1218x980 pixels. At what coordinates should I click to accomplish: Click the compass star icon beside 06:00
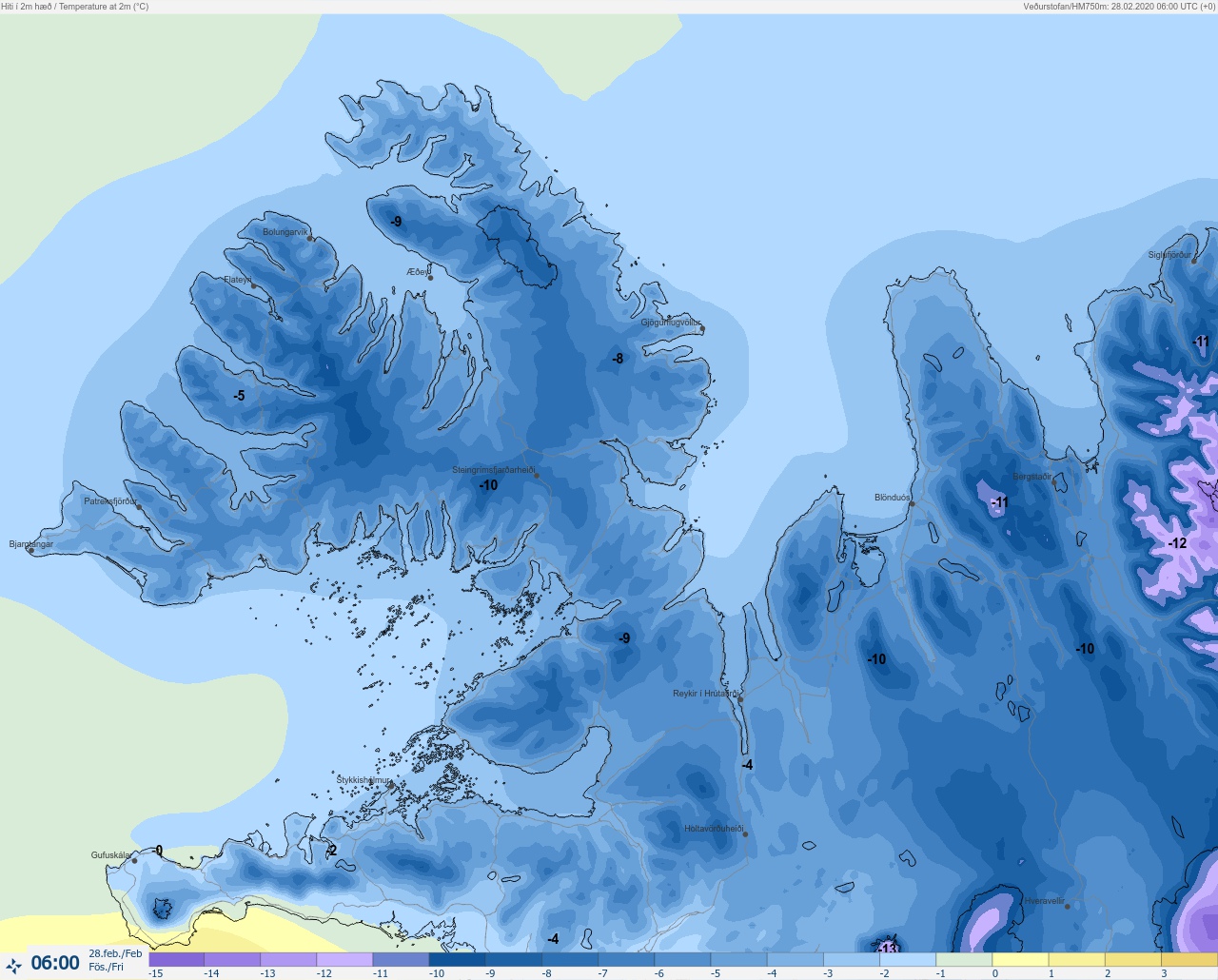[x=13, y=966]
